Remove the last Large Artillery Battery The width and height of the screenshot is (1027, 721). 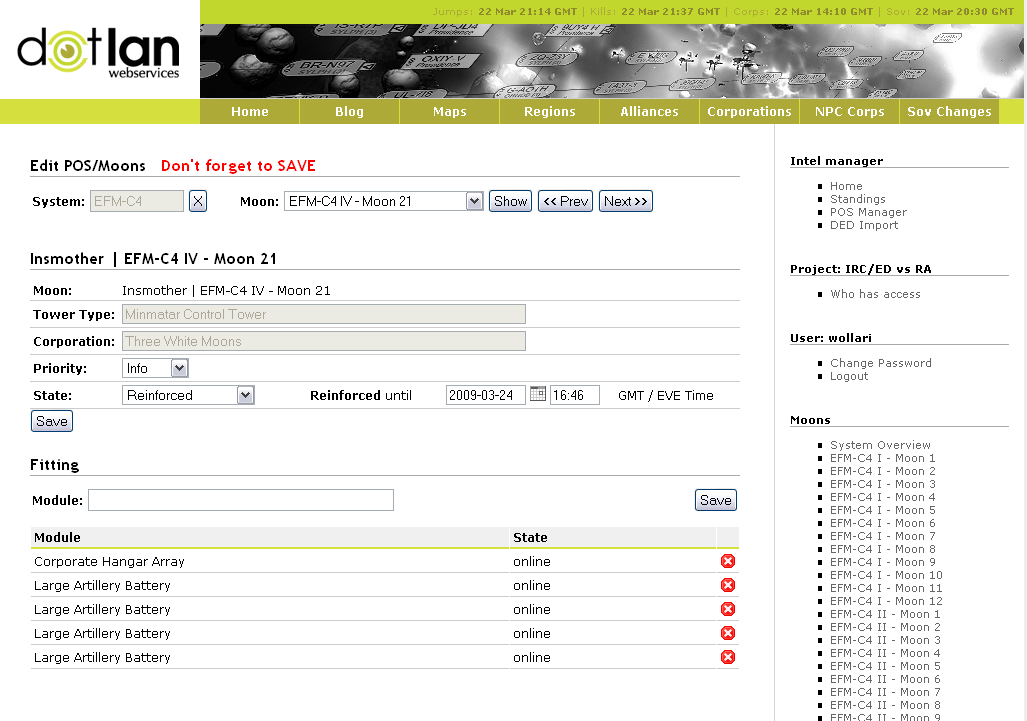(x=728, y=657)
